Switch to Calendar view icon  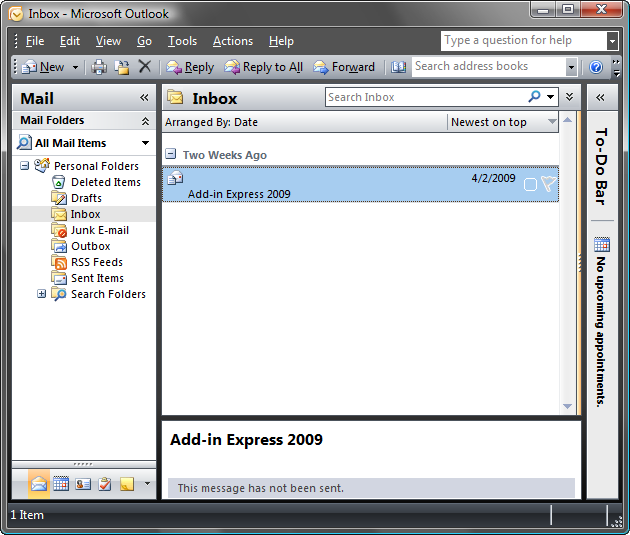[61, 484]
